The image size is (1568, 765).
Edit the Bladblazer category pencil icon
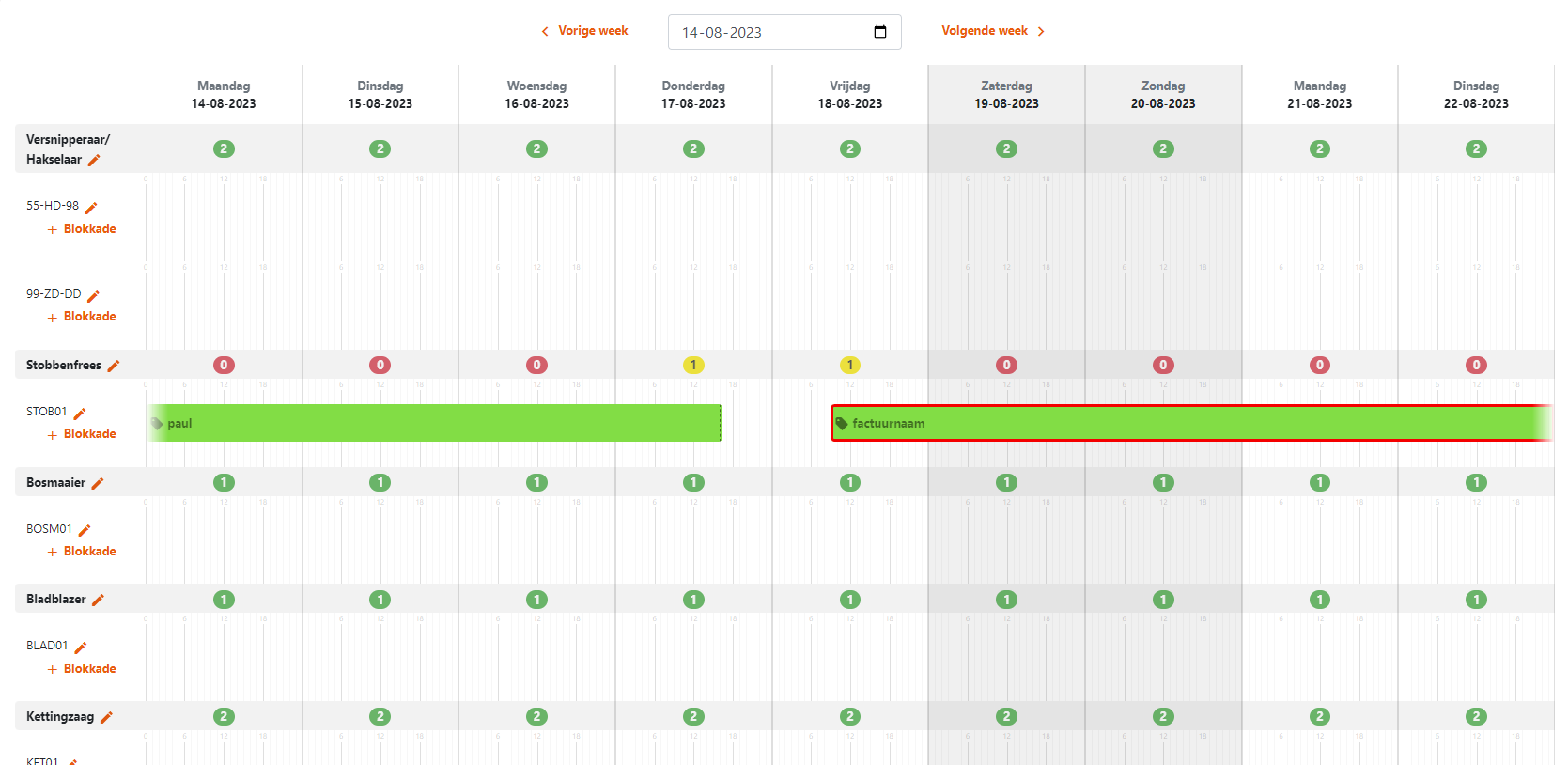98,600
